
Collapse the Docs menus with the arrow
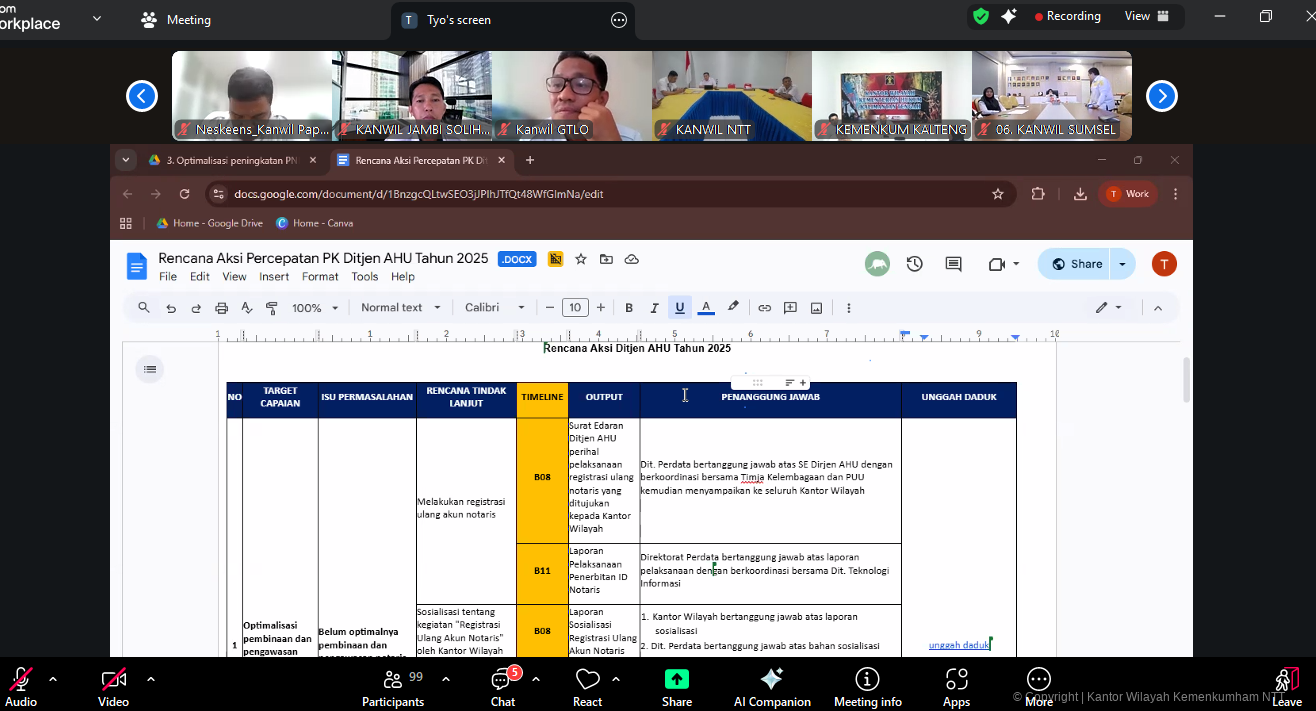click(1158, 308)
